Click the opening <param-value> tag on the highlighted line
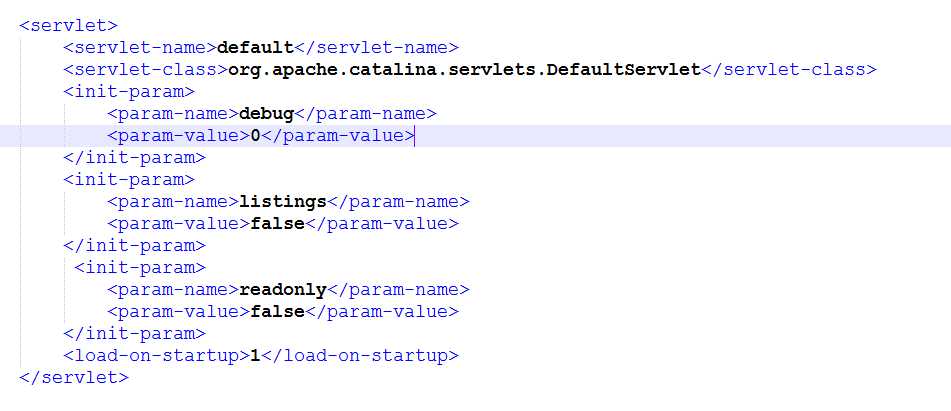Viewport: 951px width, 411px height. (x=179, y=136)
